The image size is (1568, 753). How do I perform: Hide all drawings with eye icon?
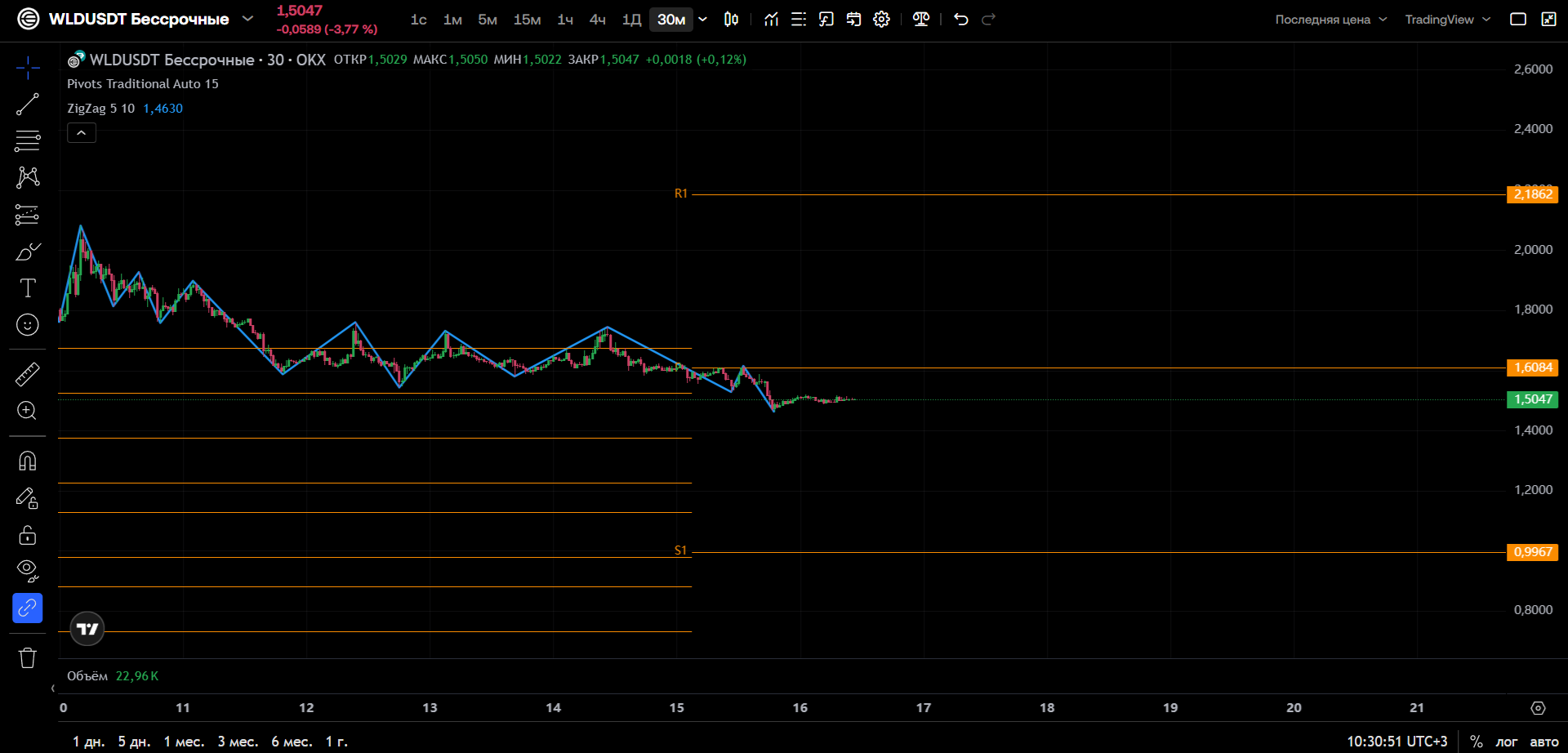27,571
